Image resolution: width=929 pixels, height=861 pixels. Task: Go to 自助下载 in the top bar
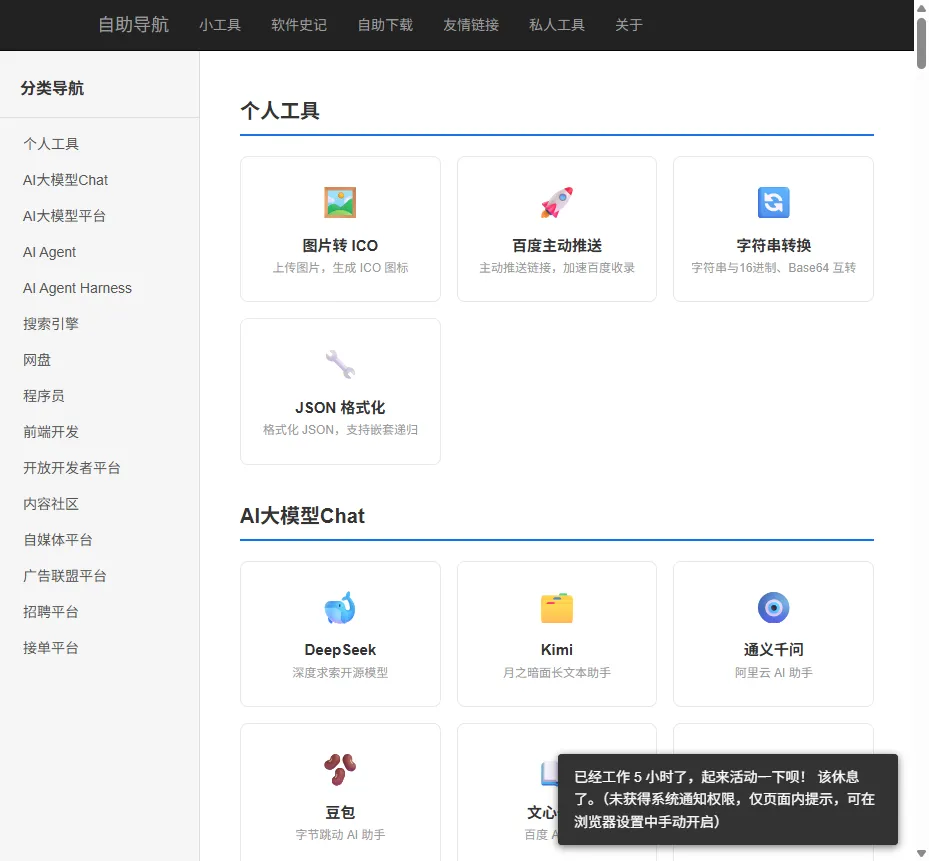385,25
